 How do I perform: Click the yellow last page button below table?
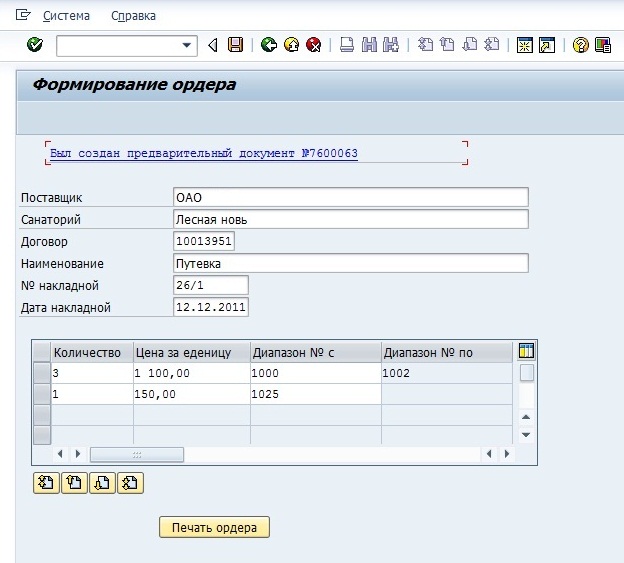click(130, 483)
